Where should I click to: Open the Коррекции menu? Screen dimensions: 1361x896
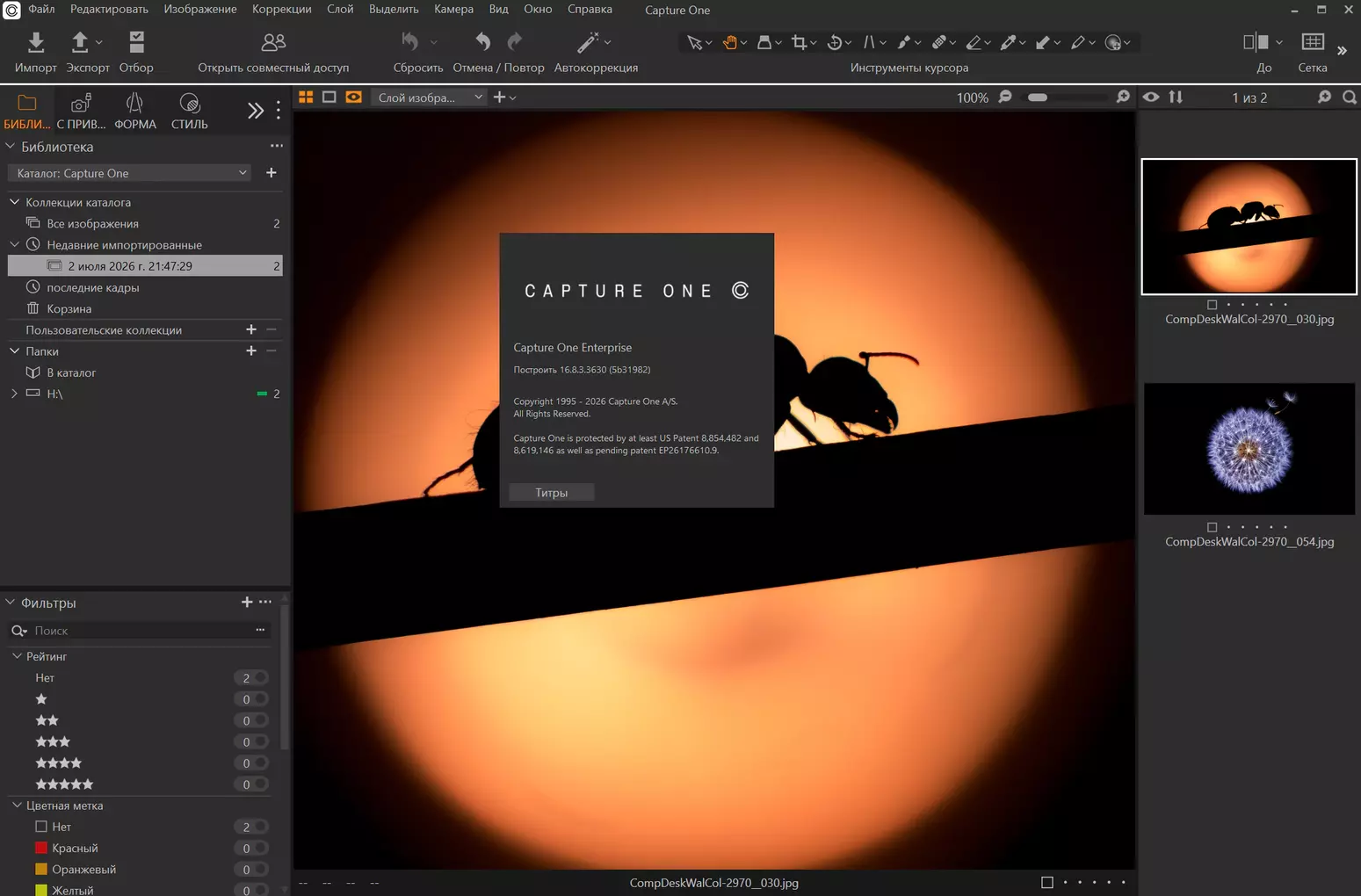point(281,10)
